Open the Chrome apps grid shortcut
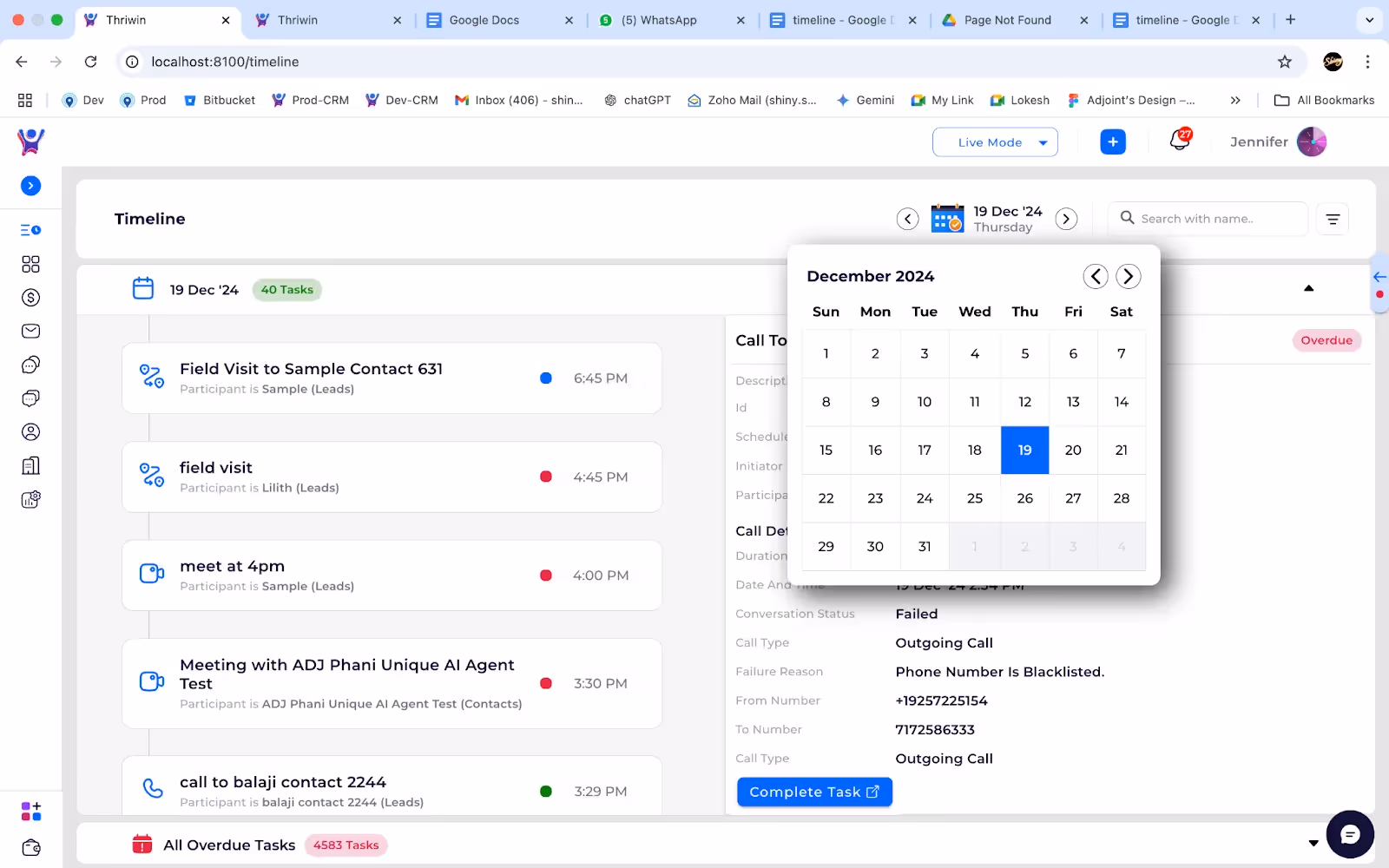Screen dimensions: 1389x868 (x=25, y=101)
